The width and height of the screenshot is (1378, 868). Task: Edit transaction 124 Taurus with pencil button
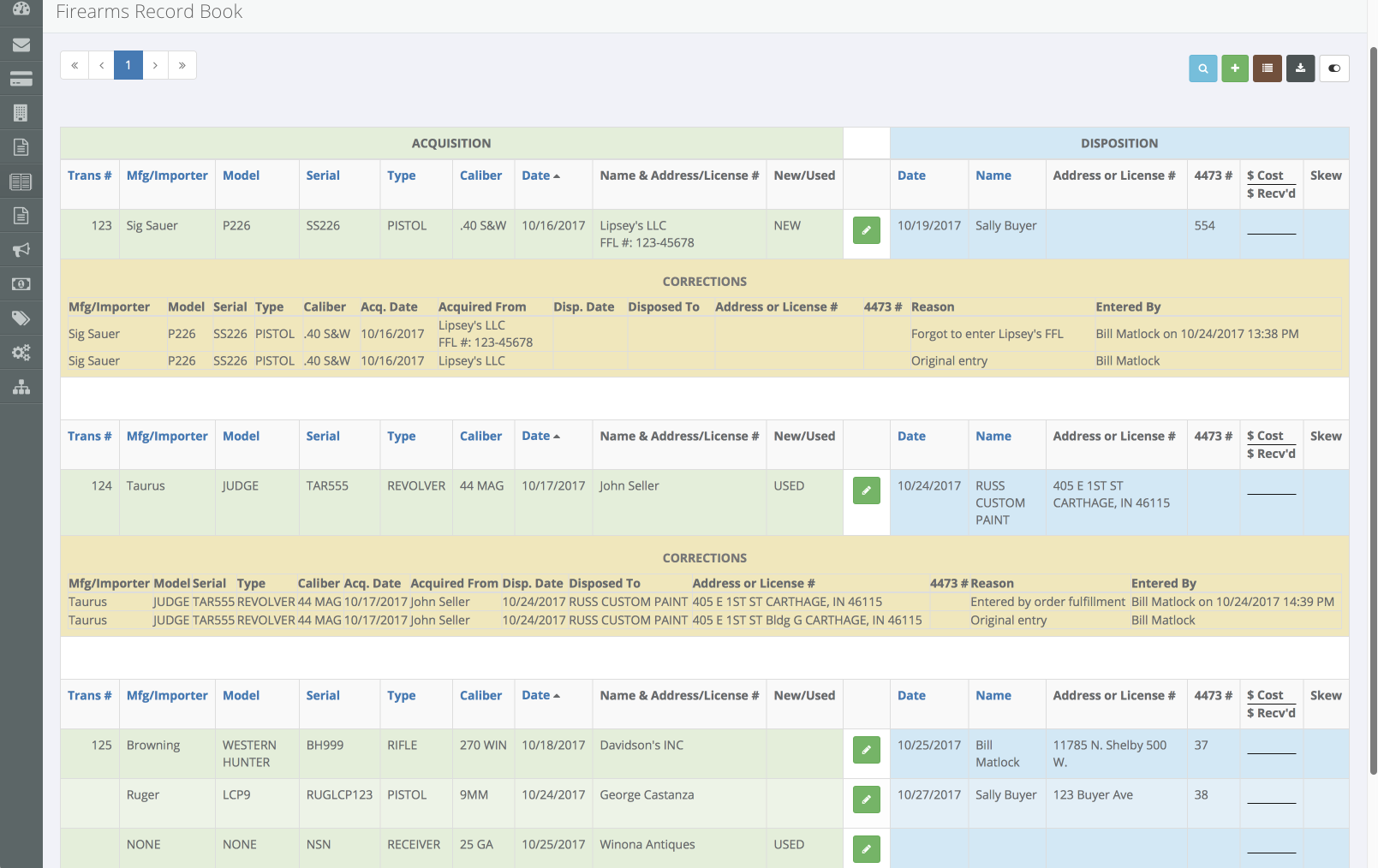point(866,490)
